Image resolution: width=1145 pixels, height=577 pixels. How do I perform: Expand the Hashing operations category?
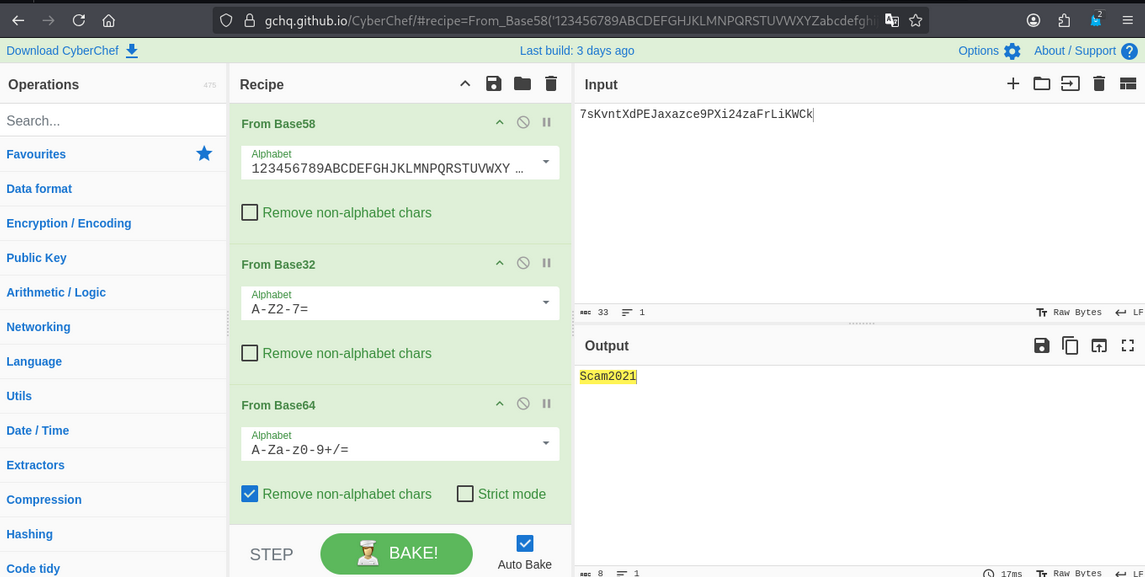tap(30, 534)
